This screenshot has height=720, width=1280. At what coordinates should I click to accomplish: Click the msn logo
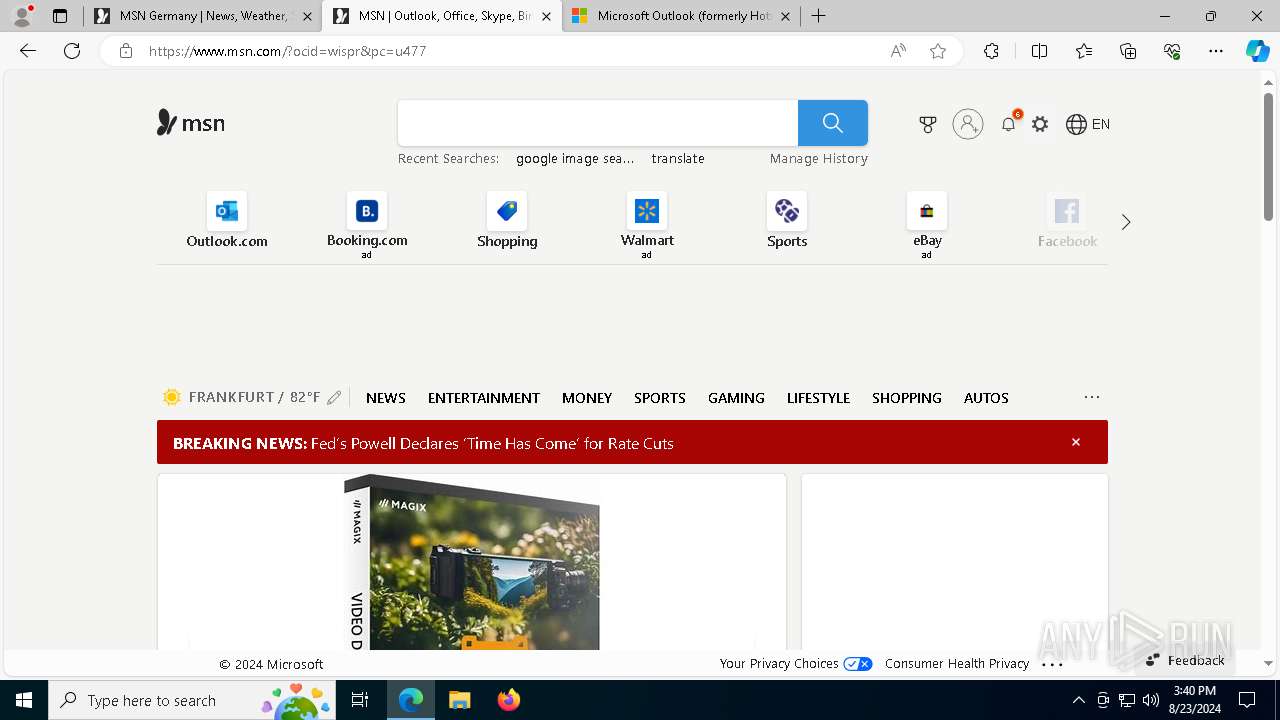coord(191,123)
